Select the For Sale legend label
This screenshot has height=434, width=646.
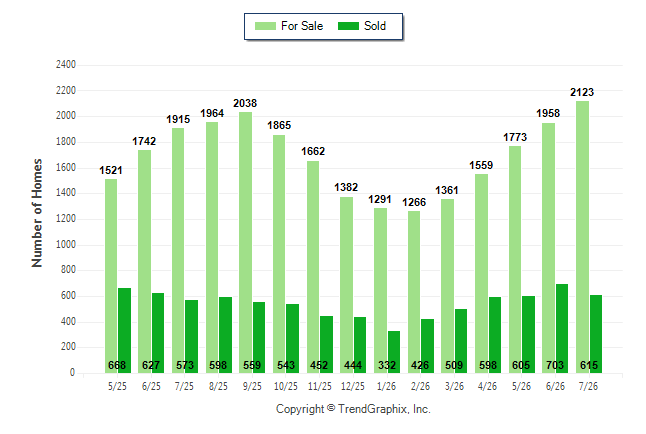302,26
